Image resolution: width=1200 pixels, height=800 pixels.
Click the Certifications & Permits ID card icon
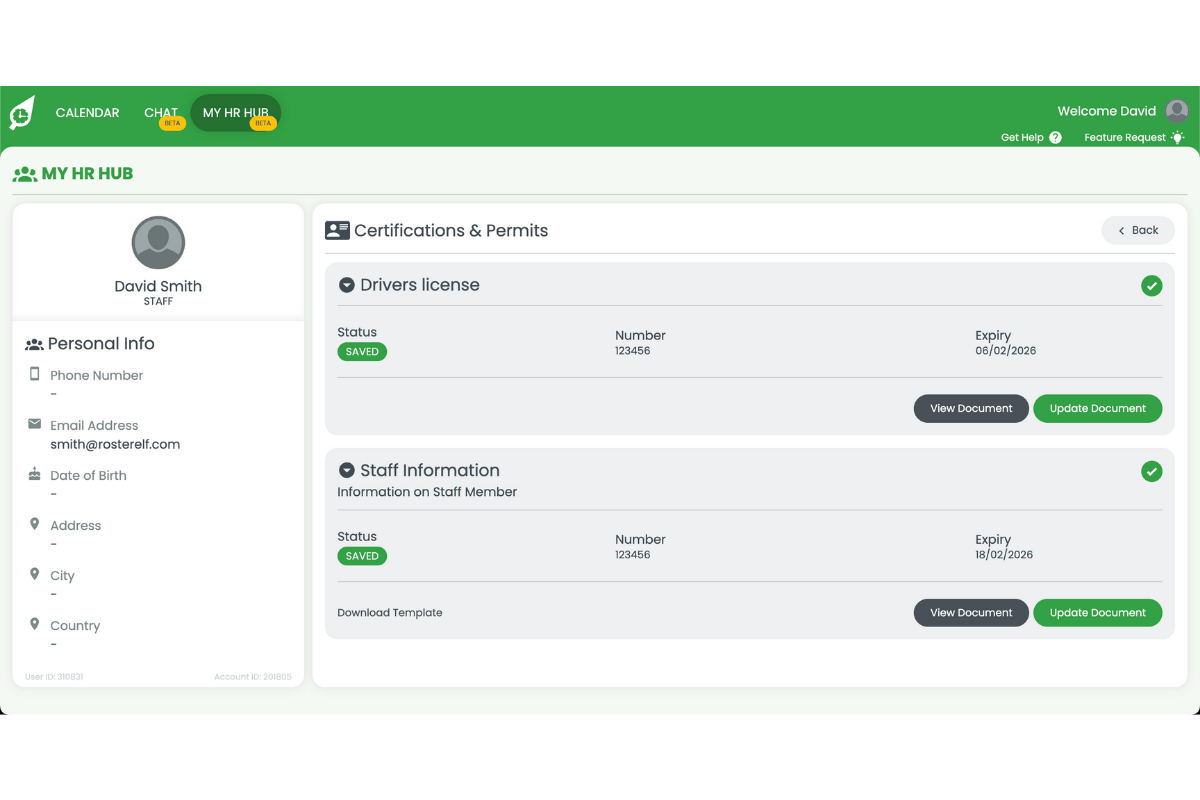click(337, 230)
